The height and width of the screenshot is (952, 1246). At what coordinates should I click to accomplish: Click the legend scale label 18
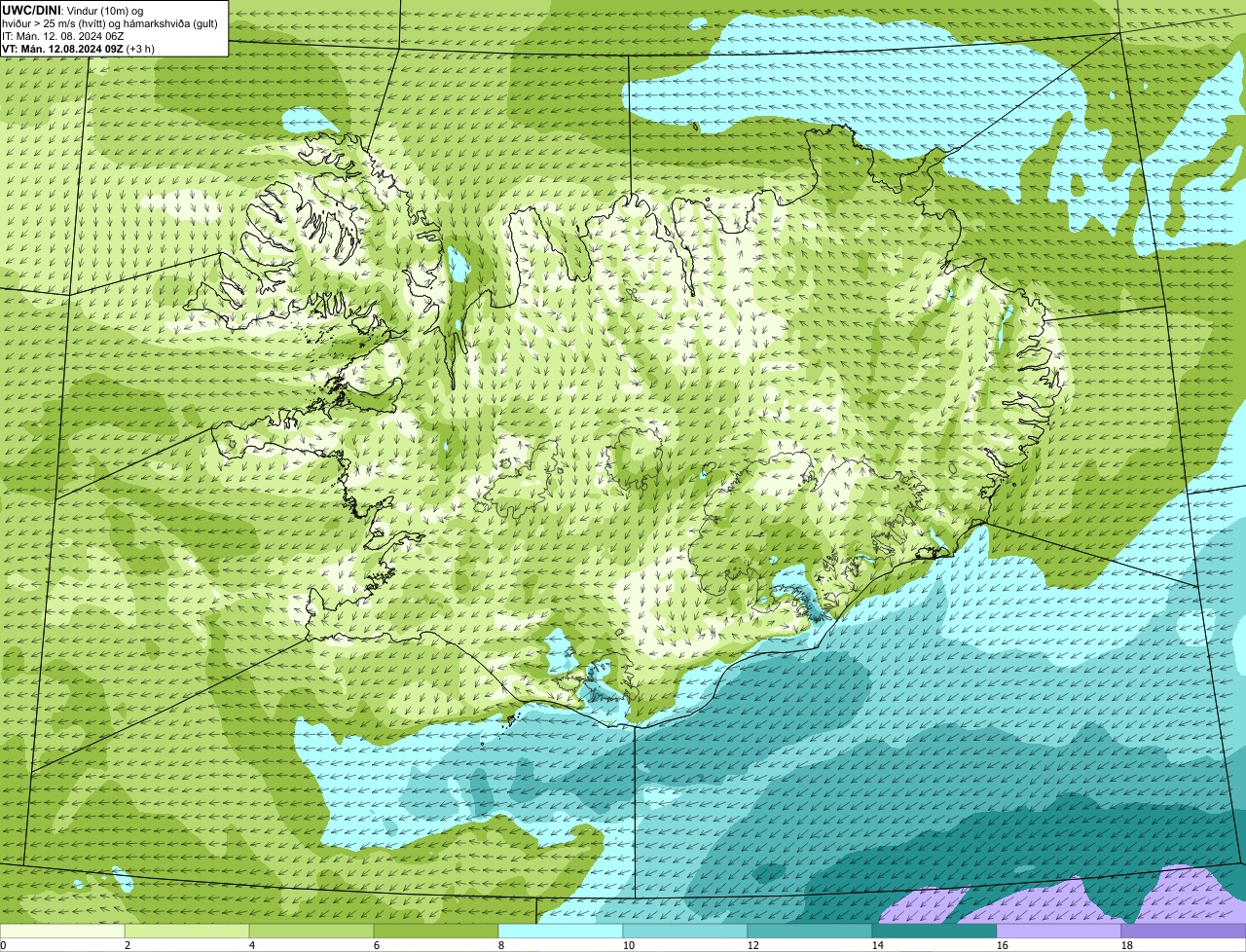click(1127, 945)
